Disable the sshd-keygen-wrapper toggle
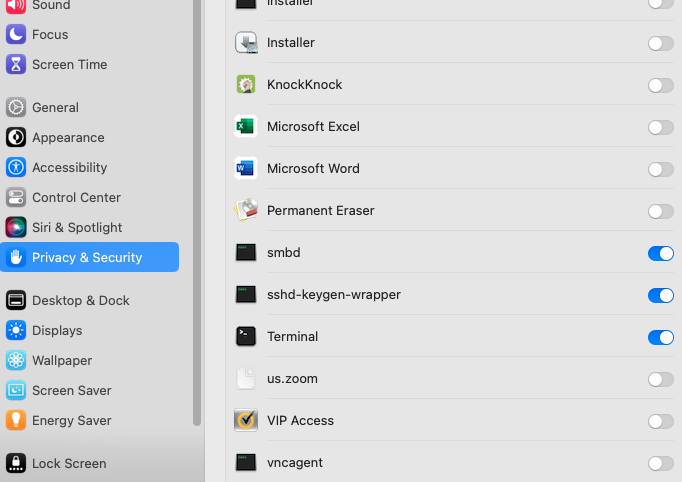Viewport: 682px width, 482px height. (661, 295)
